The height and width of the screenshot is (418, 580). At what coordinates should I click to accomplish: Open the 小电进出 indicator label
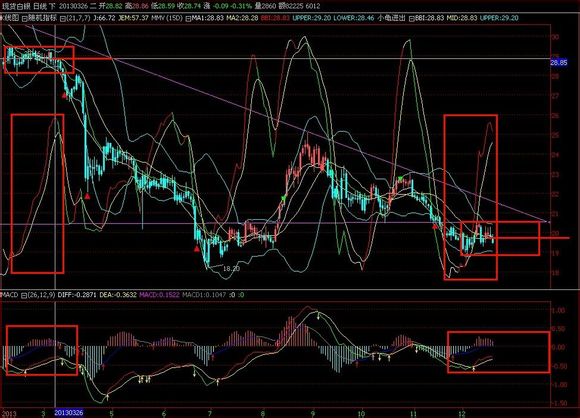pyautogui.click(x=391, y=18)
